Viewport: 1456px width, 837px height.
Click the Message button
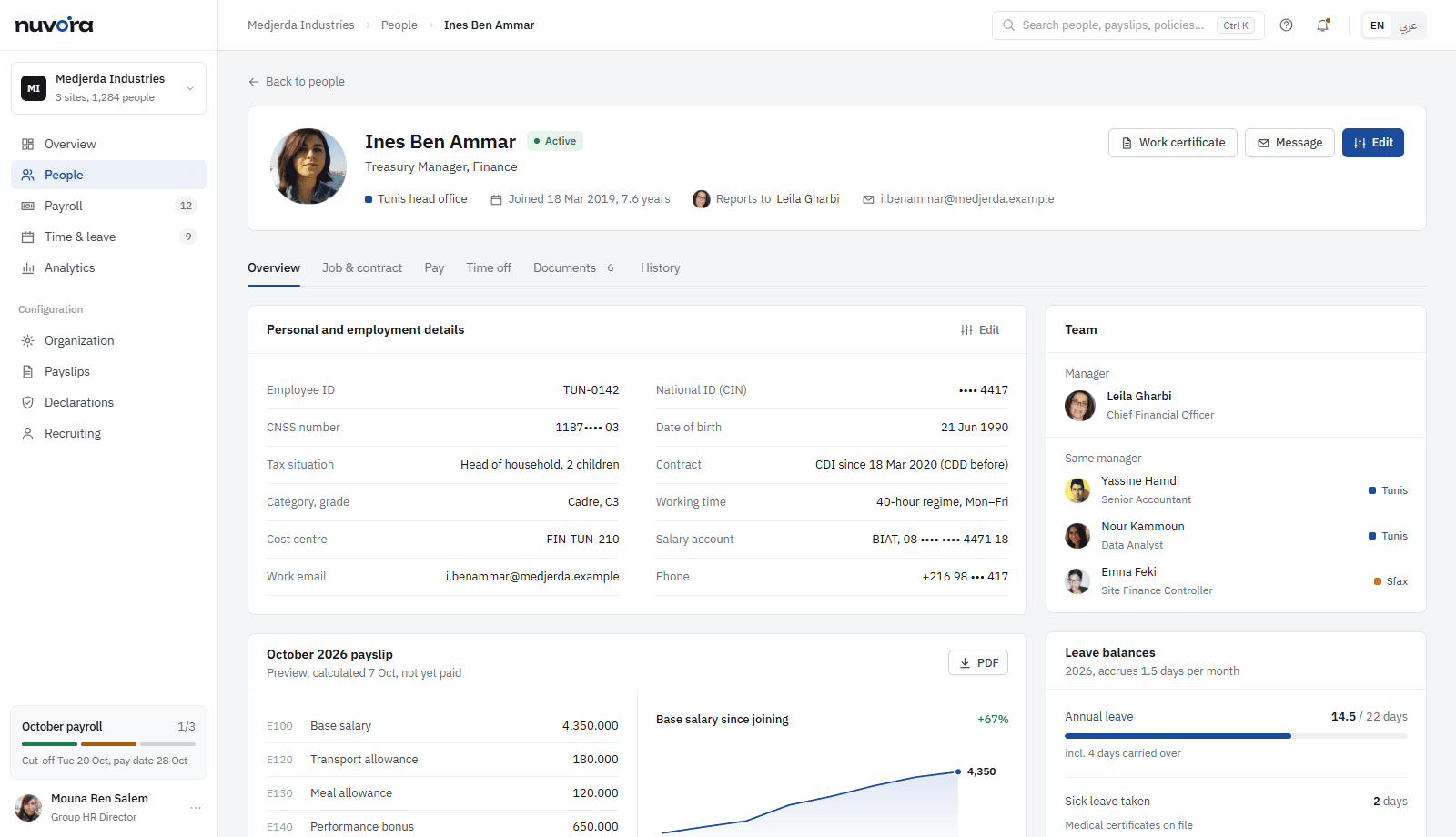pos(1289,143)
